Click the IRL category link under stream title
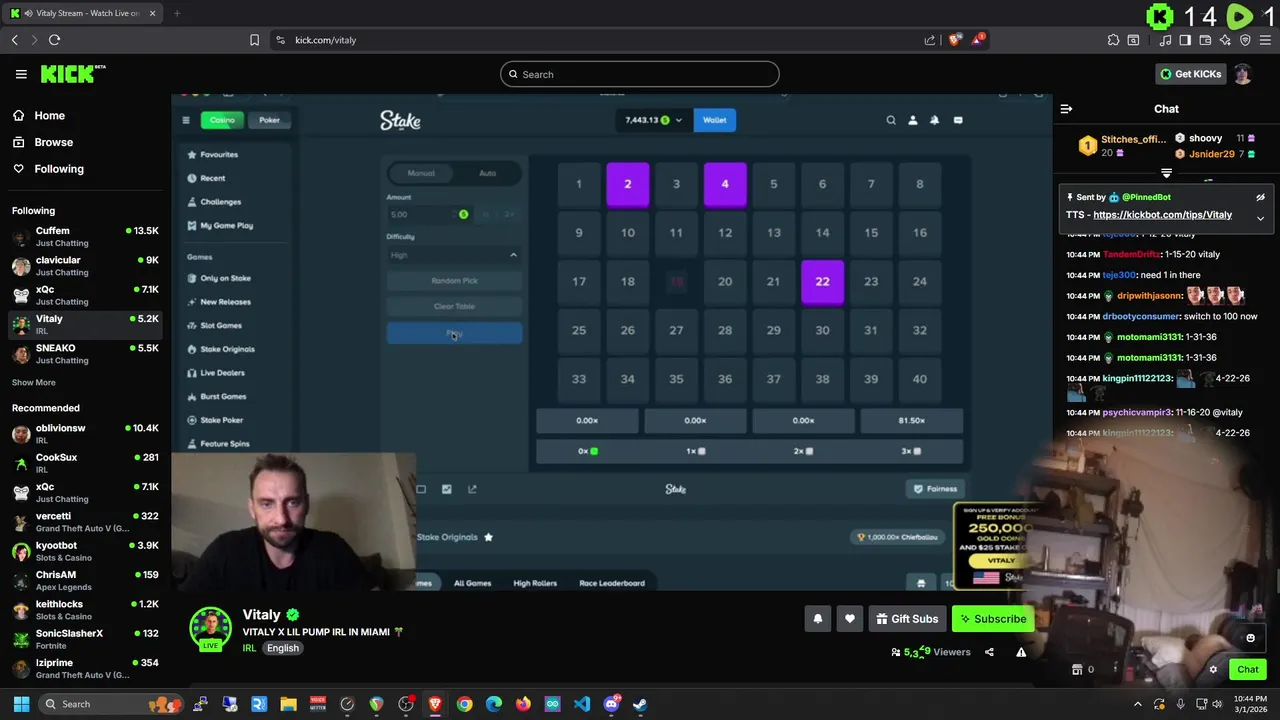Image resolution: width=1280 pixels, height=720 pixels. (249, 648)
